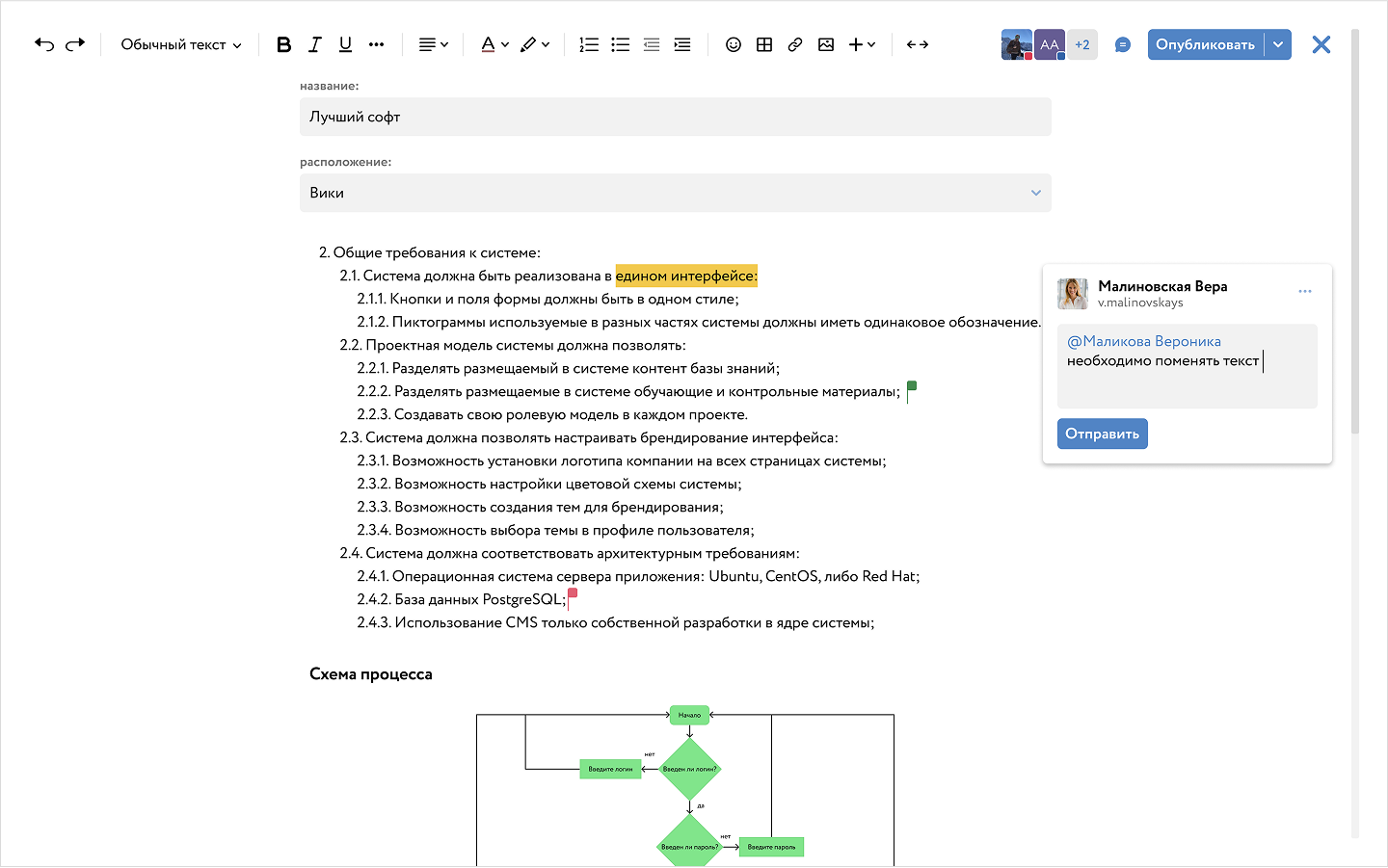Click the 'Введите пароль' flowchart box

tap(772, 847)
